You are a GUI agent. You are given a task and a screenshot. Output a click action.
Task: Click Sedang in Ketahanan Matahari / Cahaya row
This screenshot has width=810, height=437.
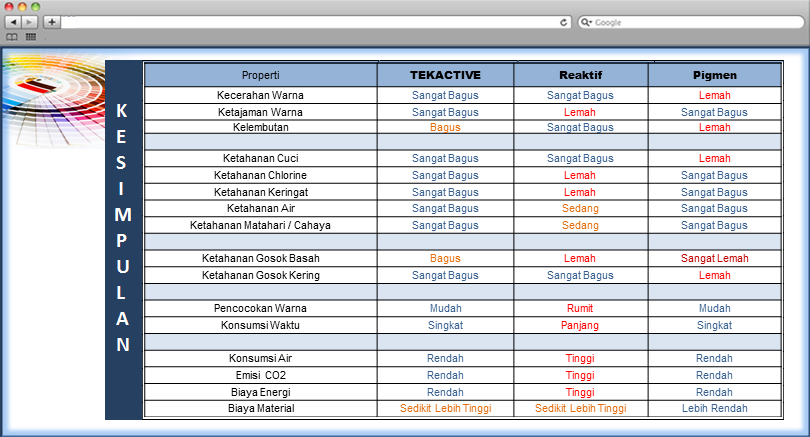580,225
